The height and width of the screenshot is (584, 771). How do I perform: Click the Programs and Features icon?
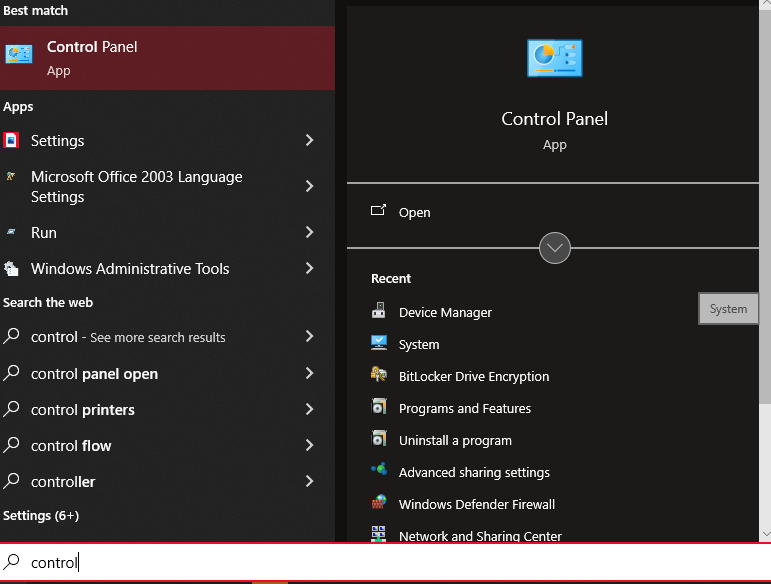pos(379,407)
